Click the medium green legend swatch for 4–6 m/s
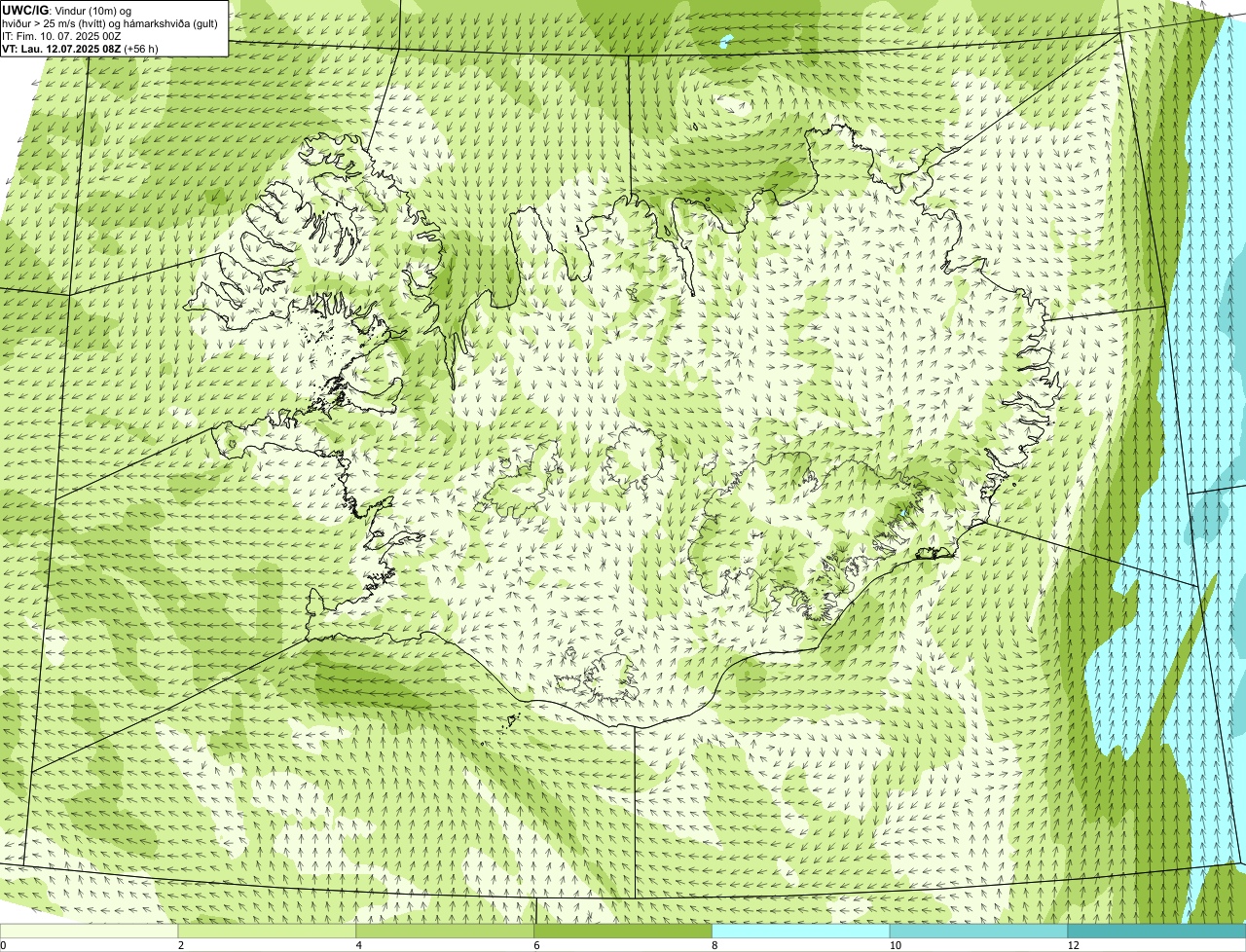Screen dimensions: 1246x952 [446, 931]
